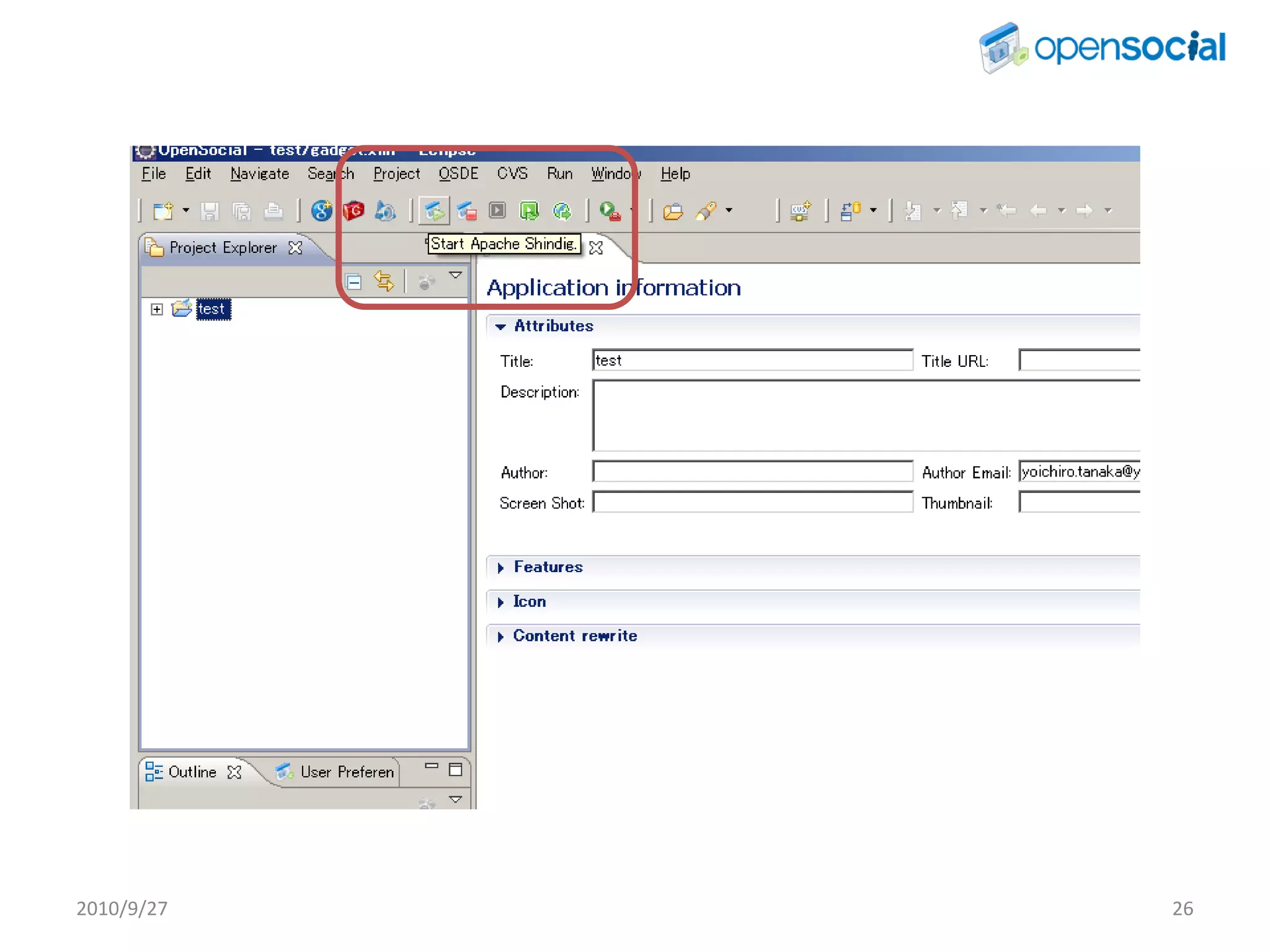
Task: Click the Start Apache Shindig toolbar icon
Action: 433,211
